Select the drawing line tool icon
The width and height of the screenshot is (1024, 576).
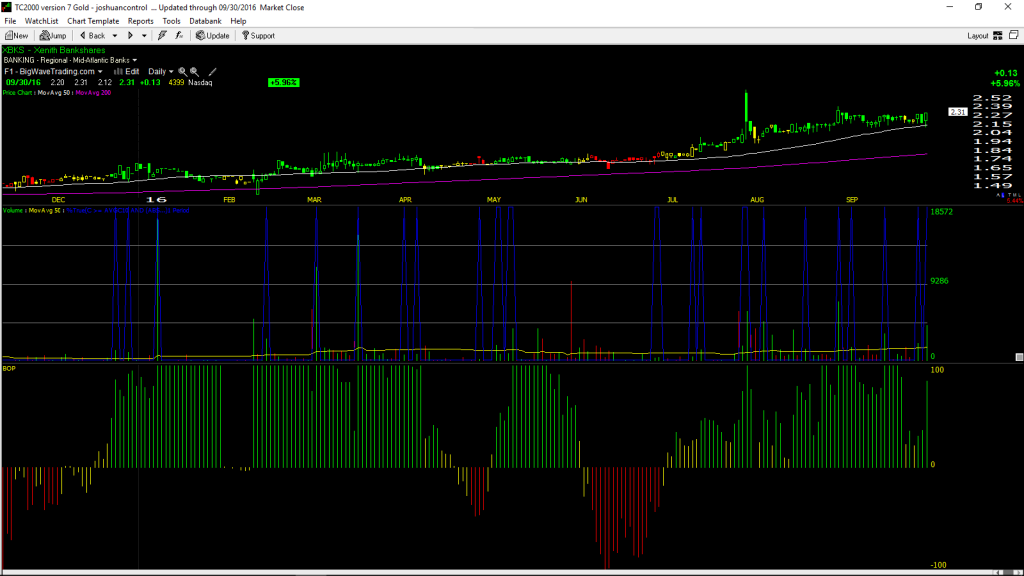(212, 71)
